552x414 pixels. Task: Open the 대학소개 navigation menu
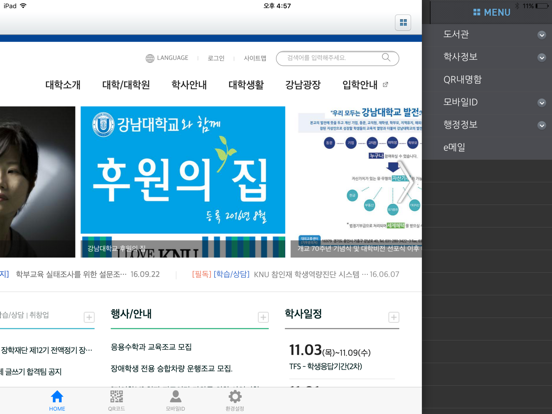(63, 85)
